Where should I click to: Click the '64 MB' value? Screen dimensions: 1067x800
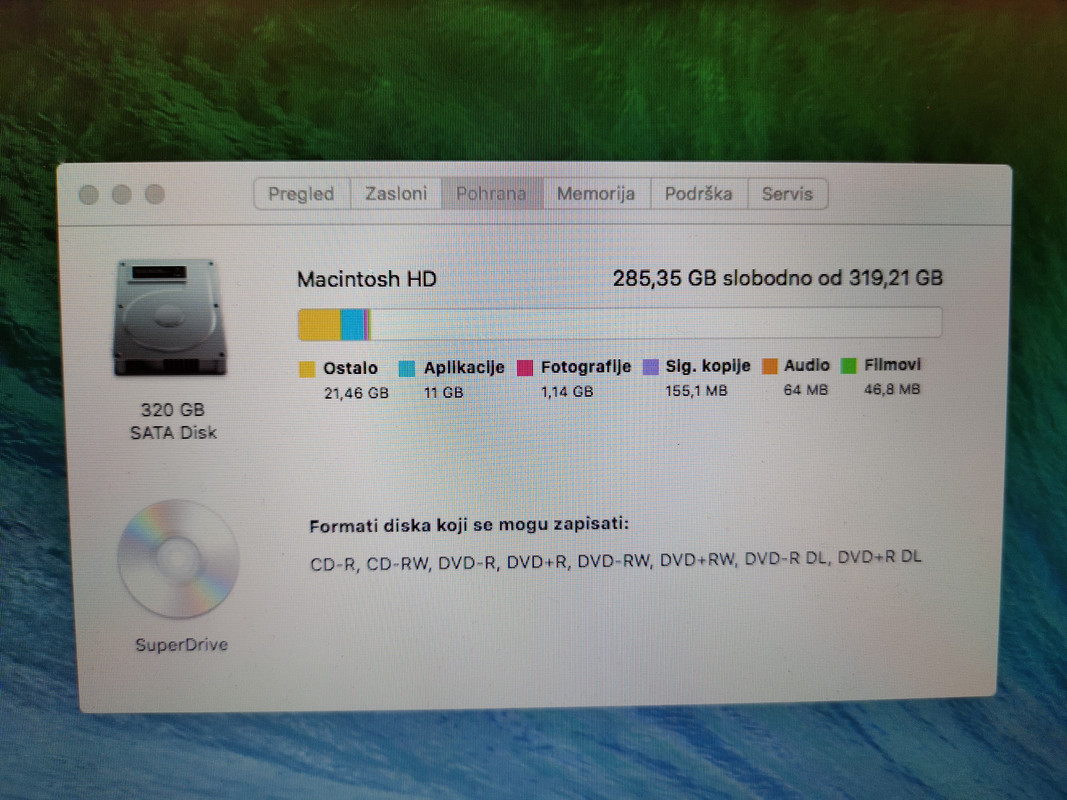click(x=806, y=390)
